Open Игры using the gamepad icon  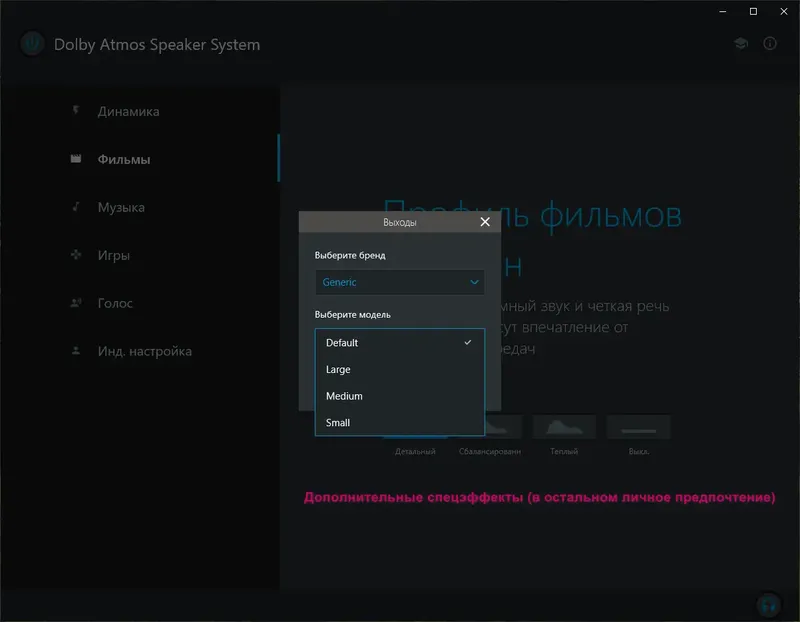pos(74,255)
